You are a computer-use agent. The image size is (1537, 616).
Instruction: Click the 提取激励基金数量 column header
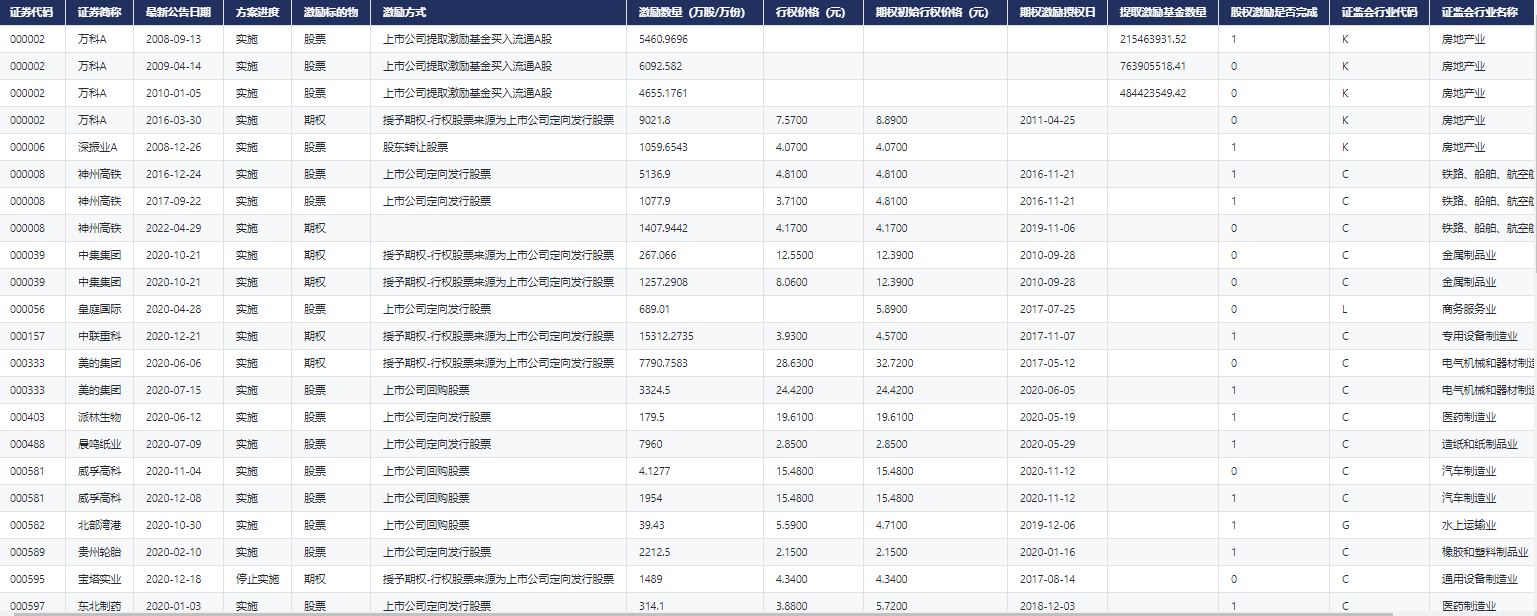point(1162,13)
